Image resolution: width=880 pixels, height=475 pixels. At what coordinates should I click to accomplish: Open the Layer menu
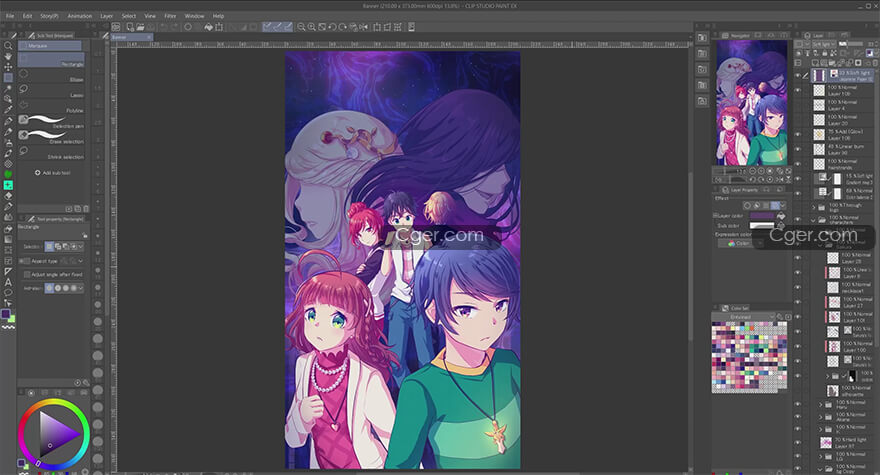[x=107, y=16]
